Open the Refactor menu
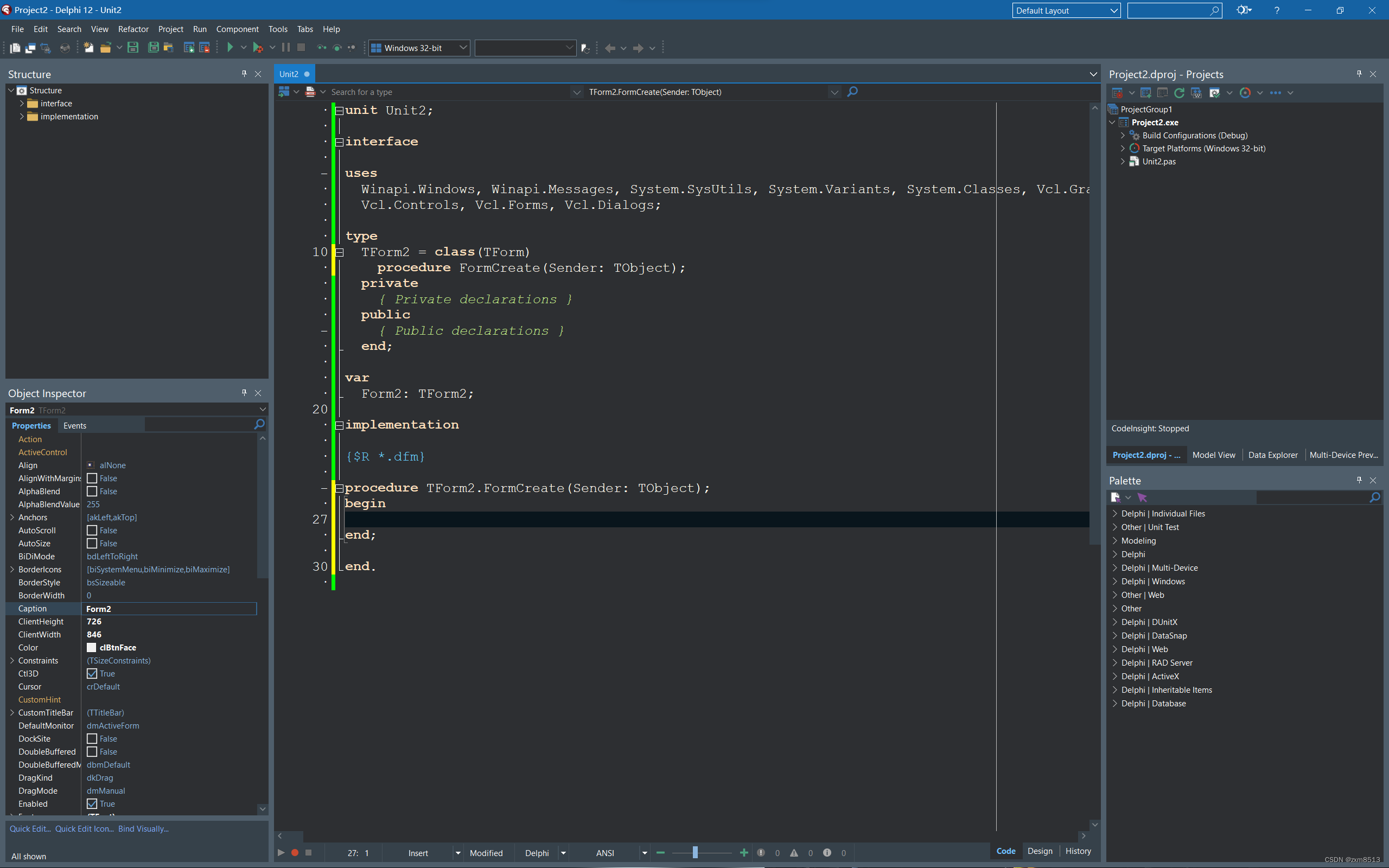The width and height of the screenshot is (1389, 868). click(x=133, y=29)
